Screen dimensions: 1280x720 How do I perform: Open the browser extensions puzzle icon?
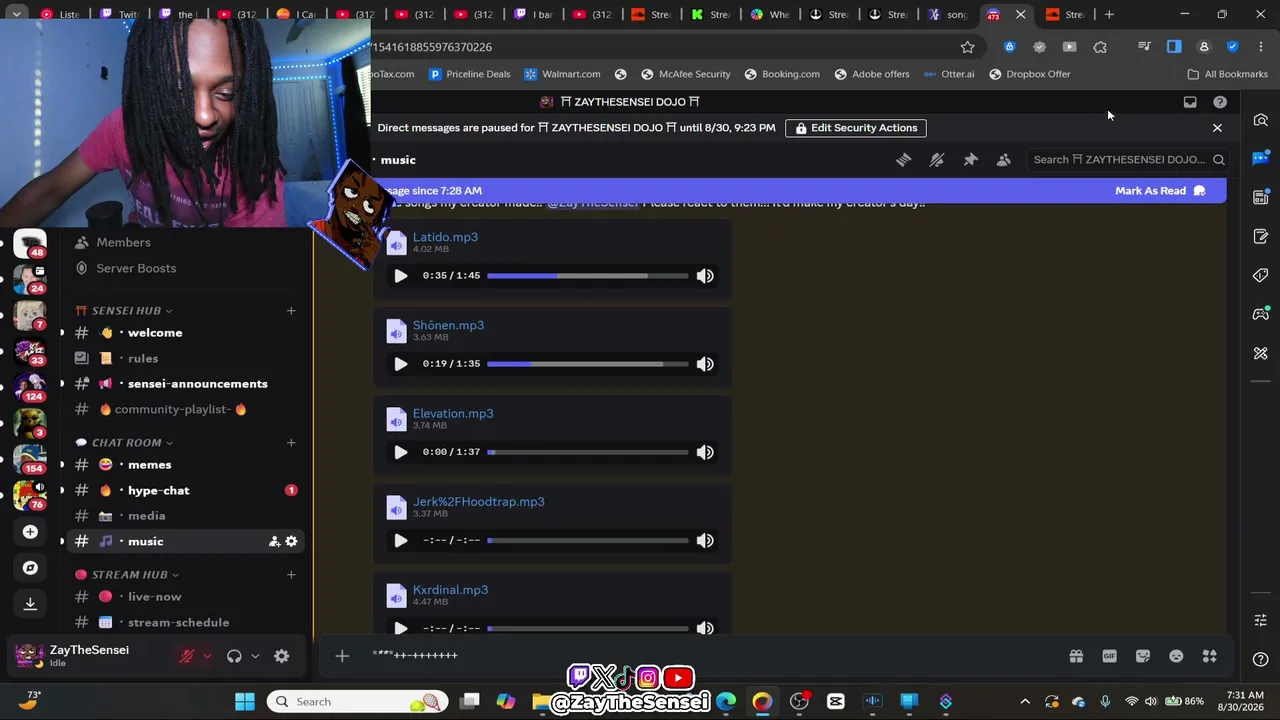point(1100,47)
